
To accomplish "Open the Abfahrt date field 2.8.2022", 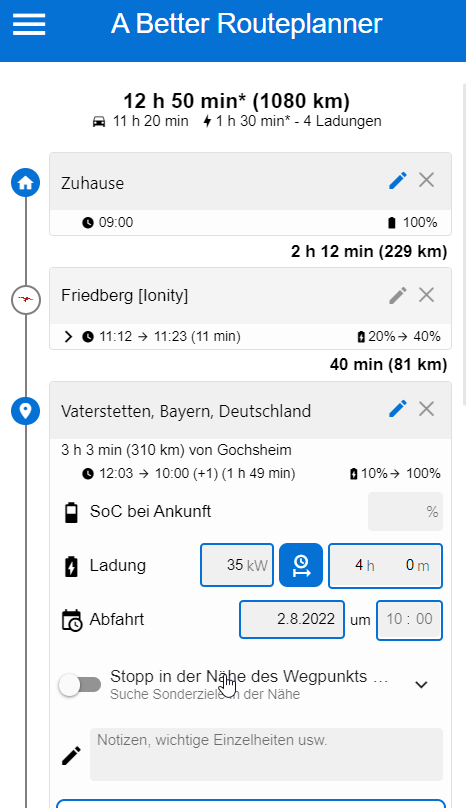I will pos(292,619).
